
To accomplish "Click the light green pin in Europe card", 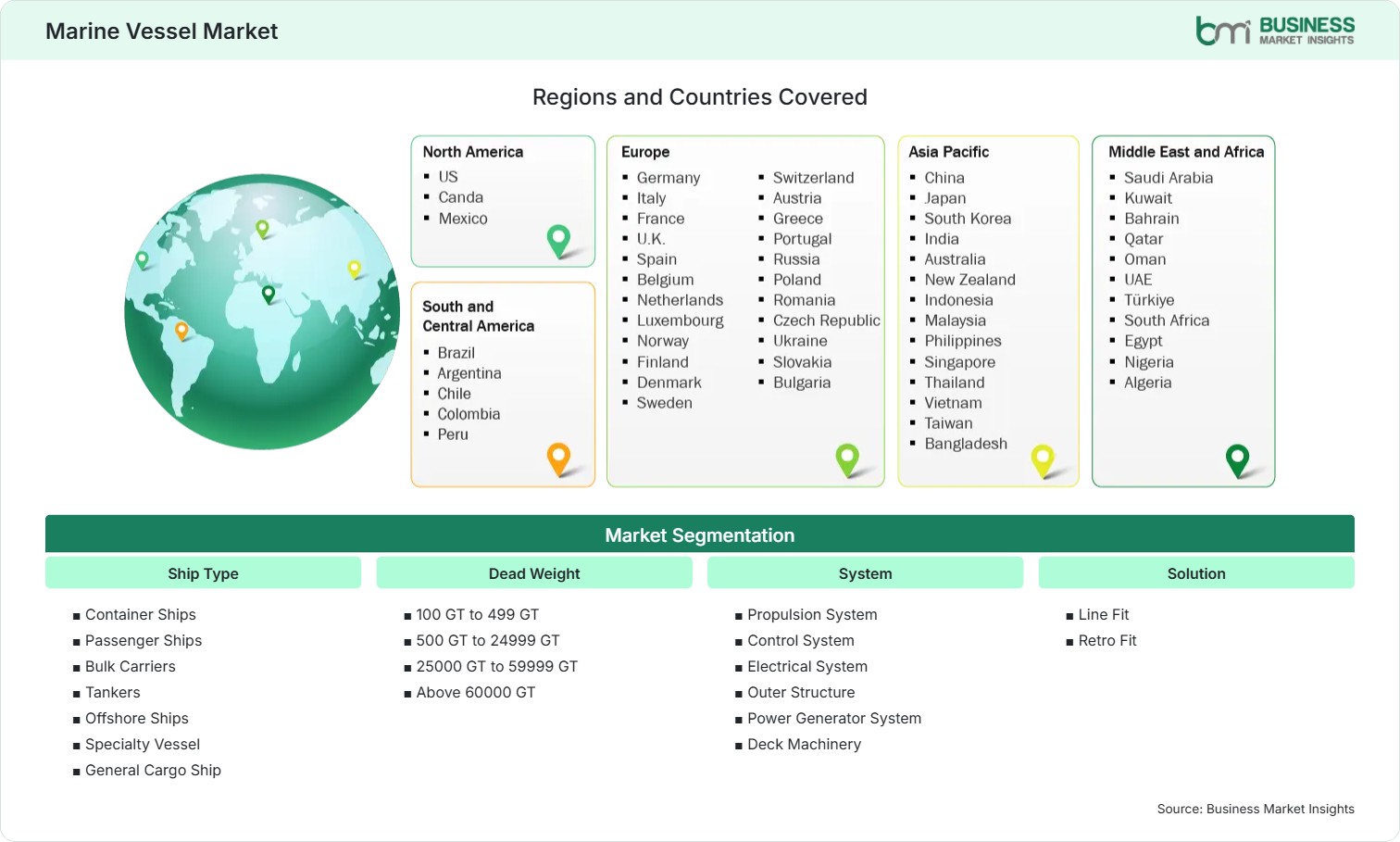I will click(847, 460).
